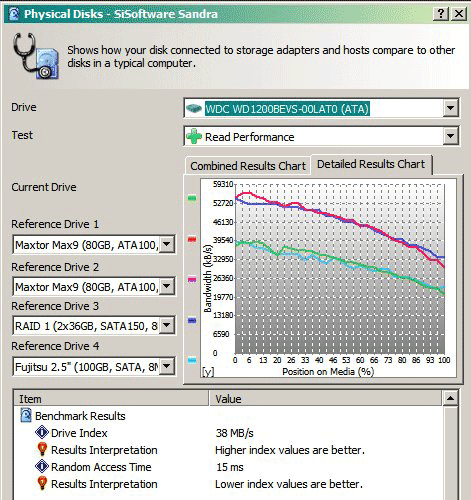Switch to the Combined Results Chart tab
Image resolution: width=471 pixels, height=500 pixels.
tap(248, 166)
